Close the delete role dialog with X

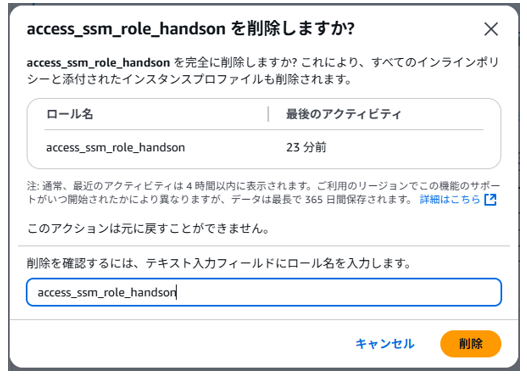click(x=491, y=29)
